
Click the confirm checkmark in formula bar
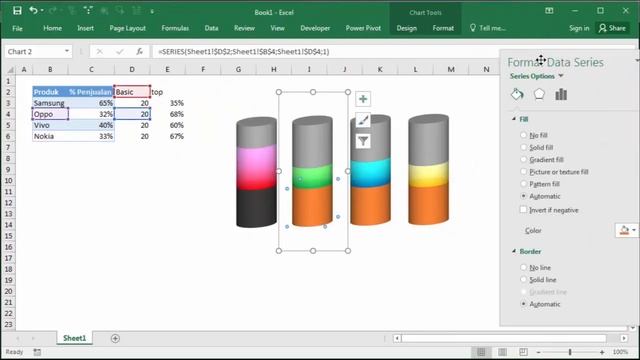click(120, 51)
